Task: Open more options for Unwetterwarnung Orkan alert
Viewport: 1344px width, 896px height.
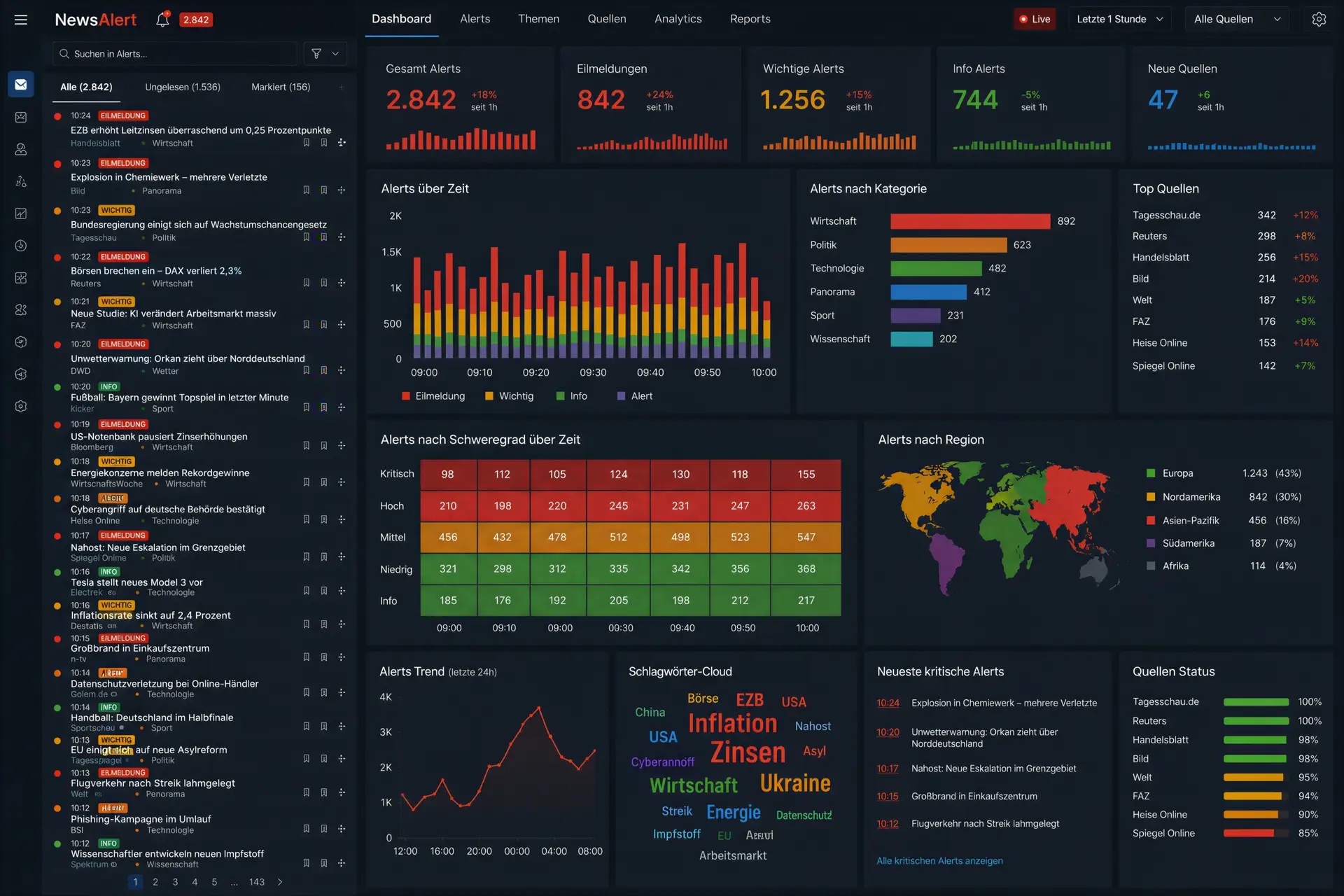Action: [x=342, y=371]
